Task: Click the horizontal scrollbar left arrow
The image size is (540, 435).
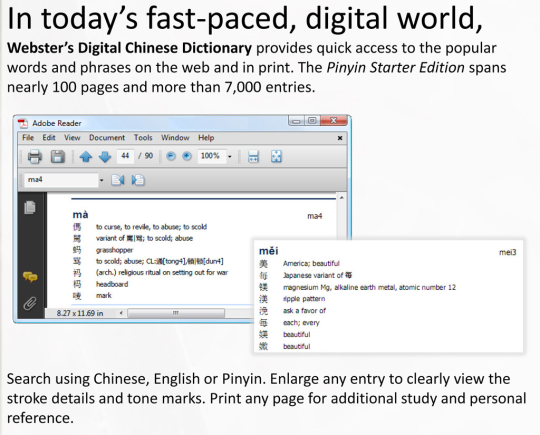Action: point(121,313)
